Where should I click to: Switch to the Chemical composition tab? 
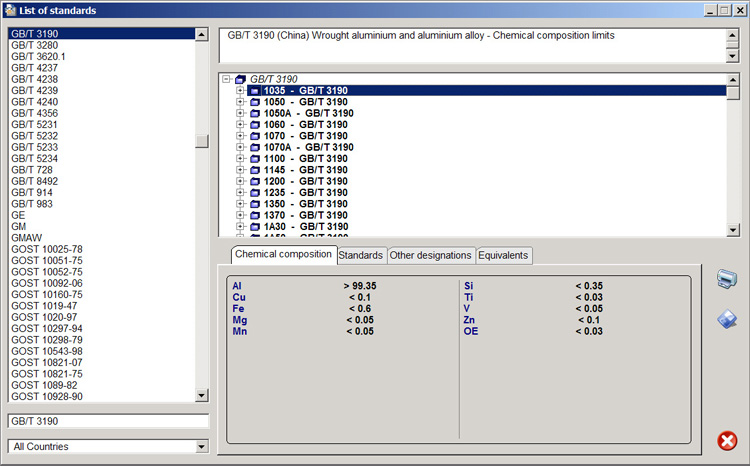pyautogui.click(x=283, y=254)
